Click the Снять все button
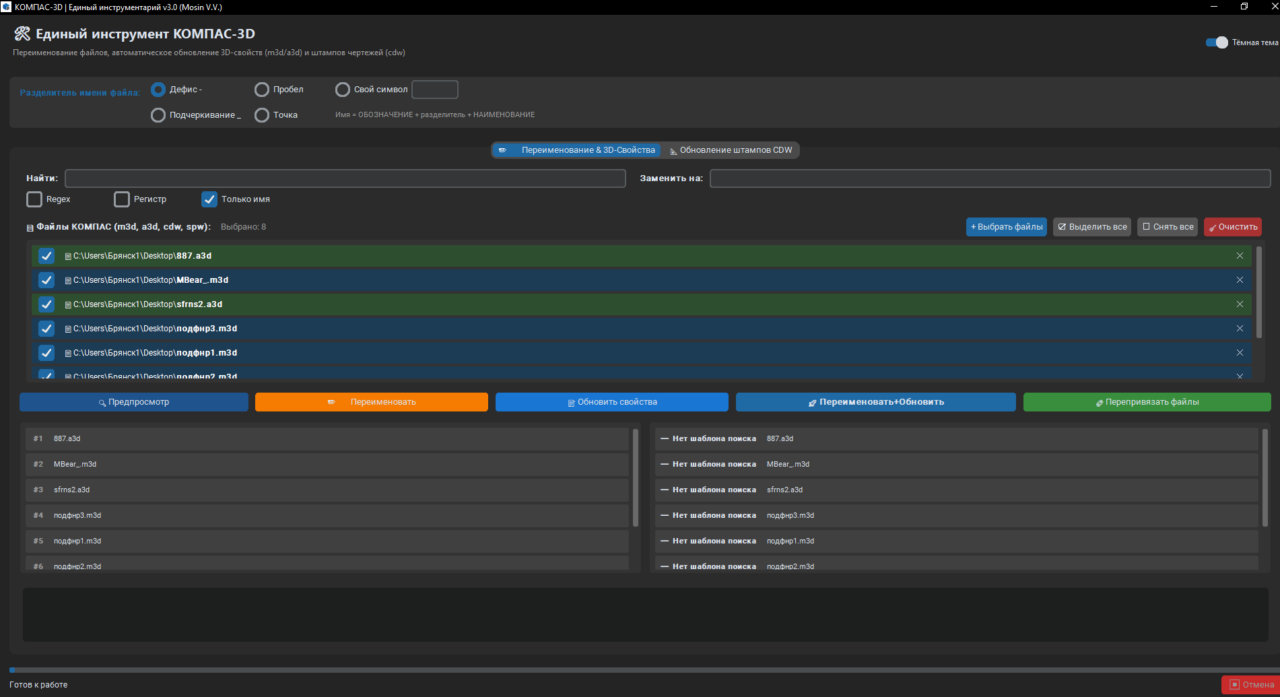This screenshot has width=1280, height=697. click(1168, 227)
